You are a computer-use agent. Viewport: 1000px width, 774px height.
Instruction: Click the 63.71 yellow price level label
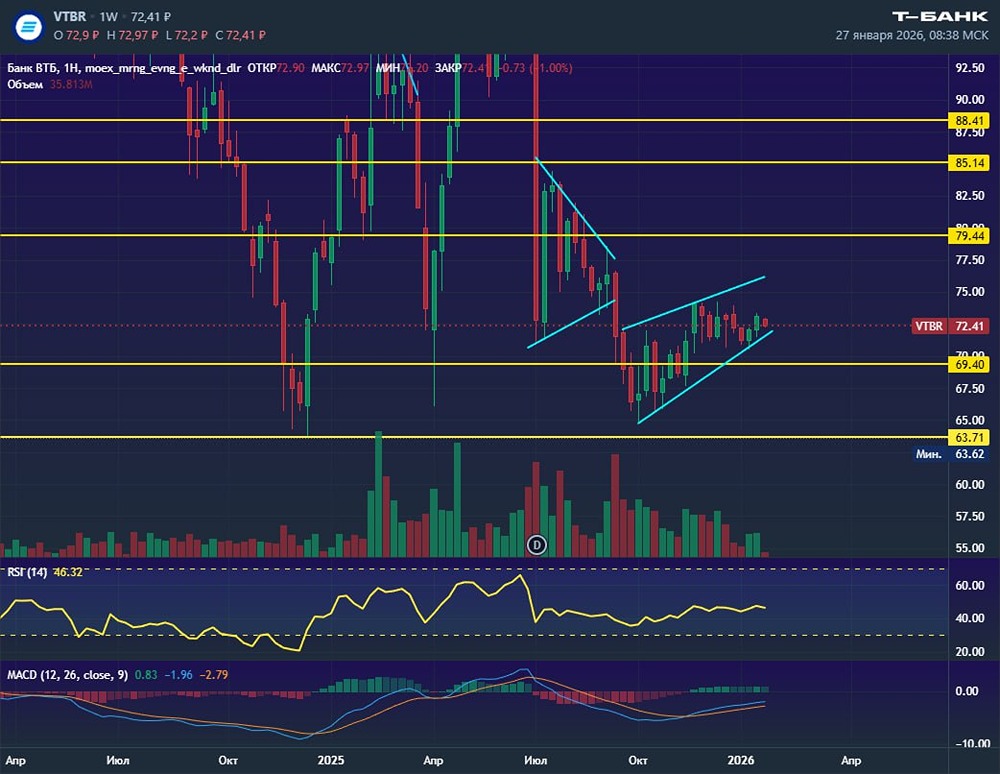pos(969,437)
